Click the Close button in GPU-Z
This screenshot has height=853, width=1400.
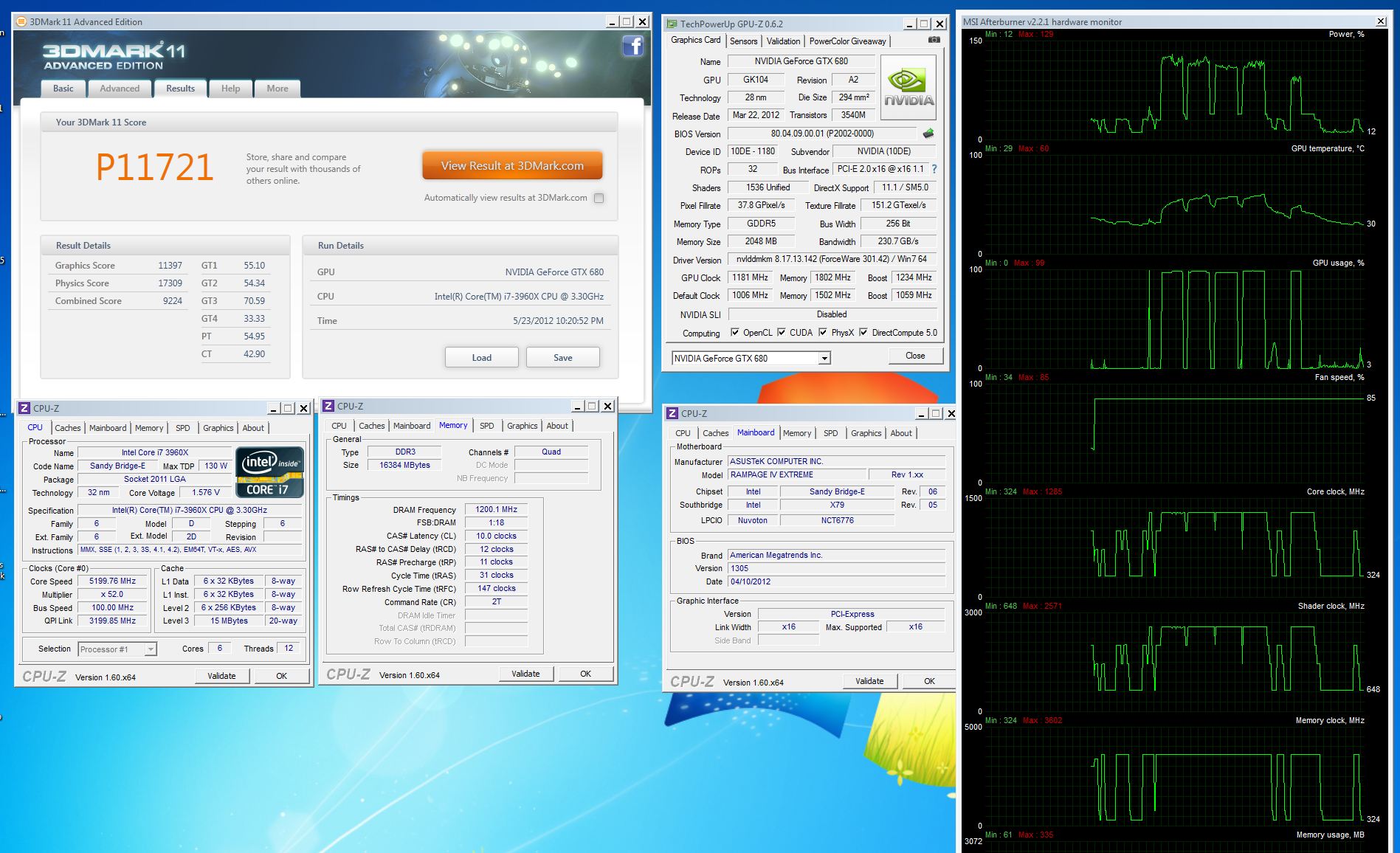(x=915, y=356)
